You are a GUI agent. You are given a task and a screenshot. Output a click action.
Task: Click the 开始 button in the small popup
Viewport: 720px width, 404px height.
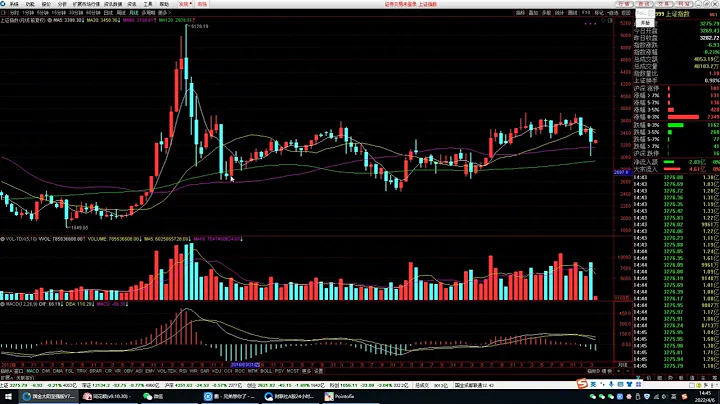click(646, 23)
